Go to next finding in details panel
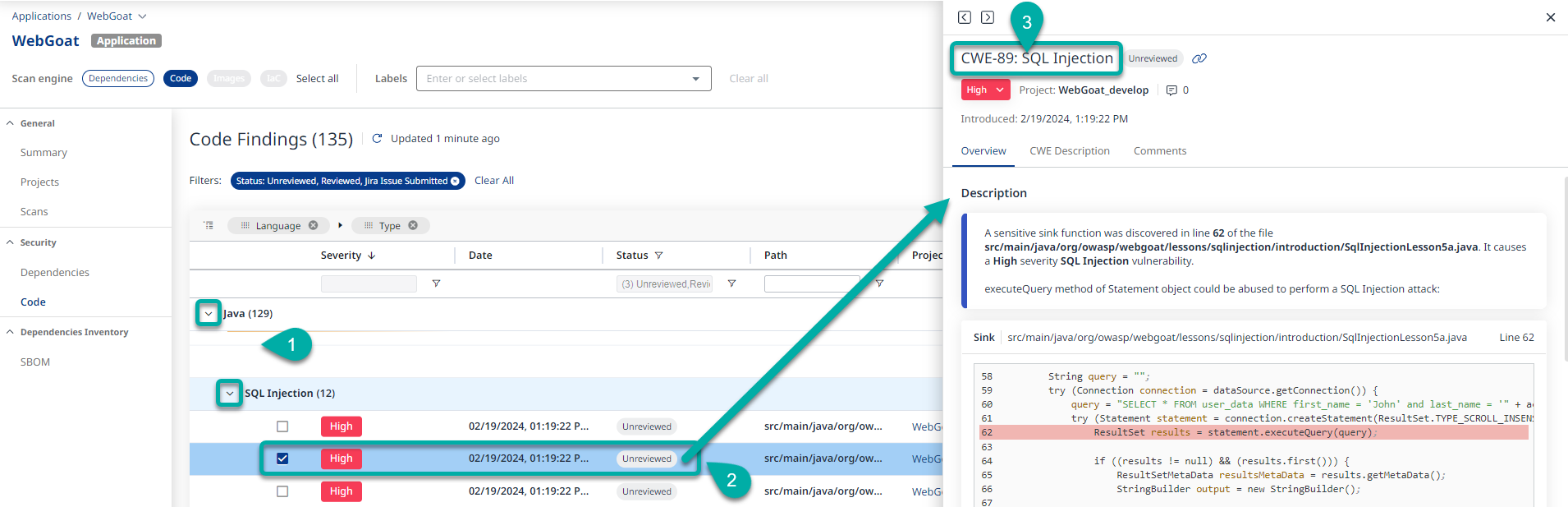The width and height of the screenshot is (1568, 507). 988,17
